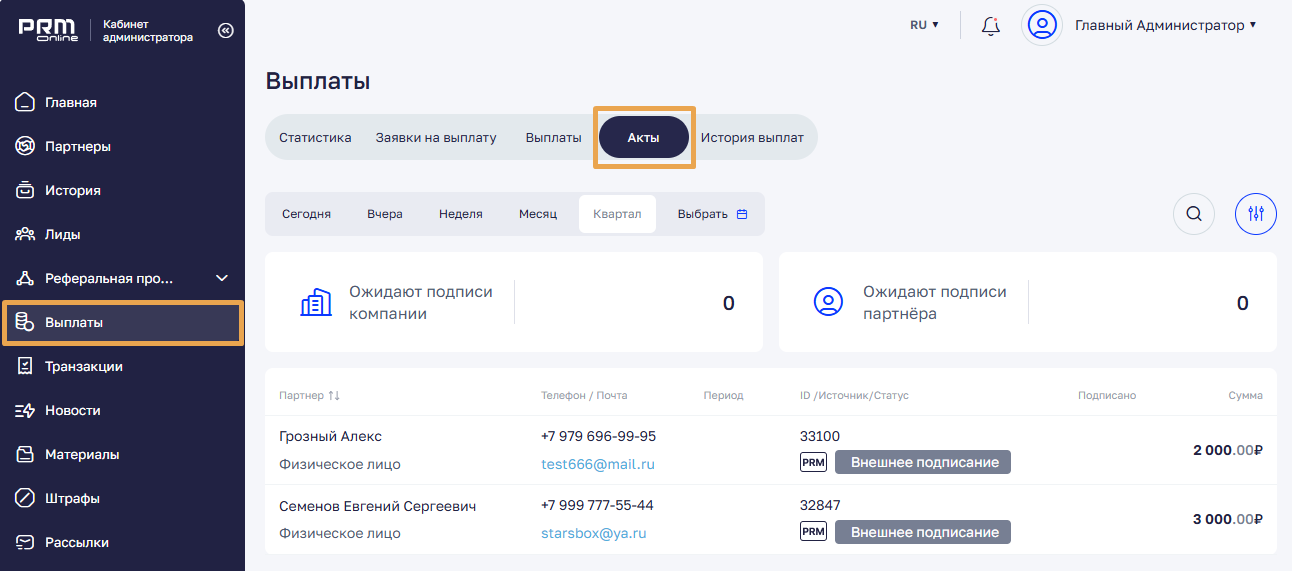Switch to the Заявки на выплату tab

point(436,137)
